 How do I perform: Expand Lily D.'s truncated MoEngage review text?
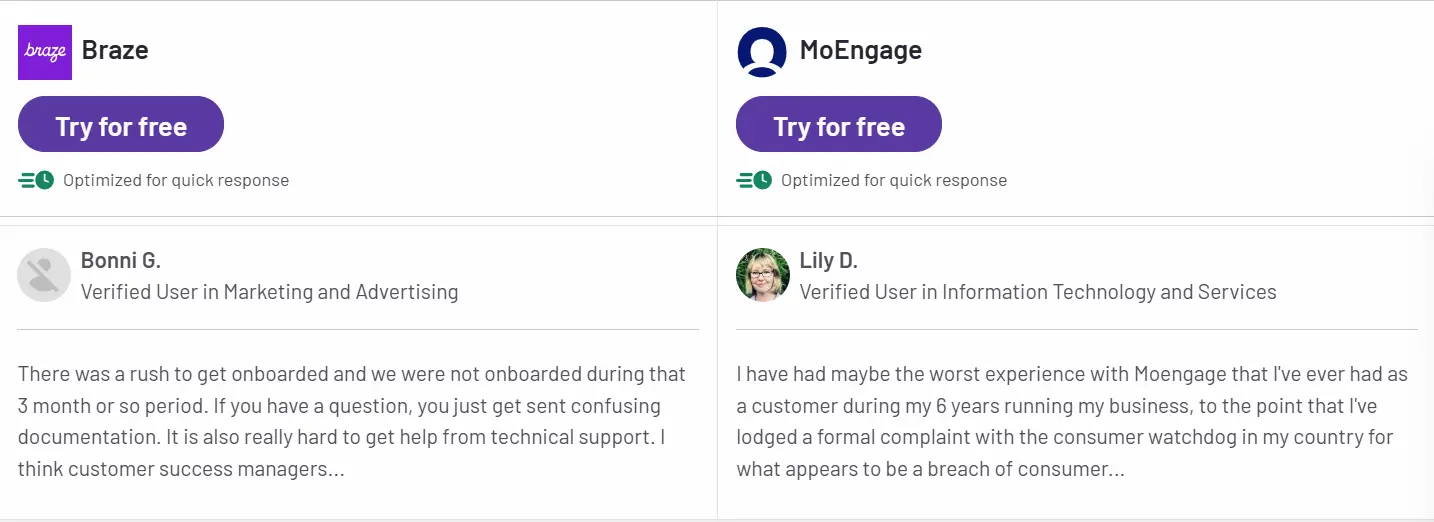tap(1116, 469)
